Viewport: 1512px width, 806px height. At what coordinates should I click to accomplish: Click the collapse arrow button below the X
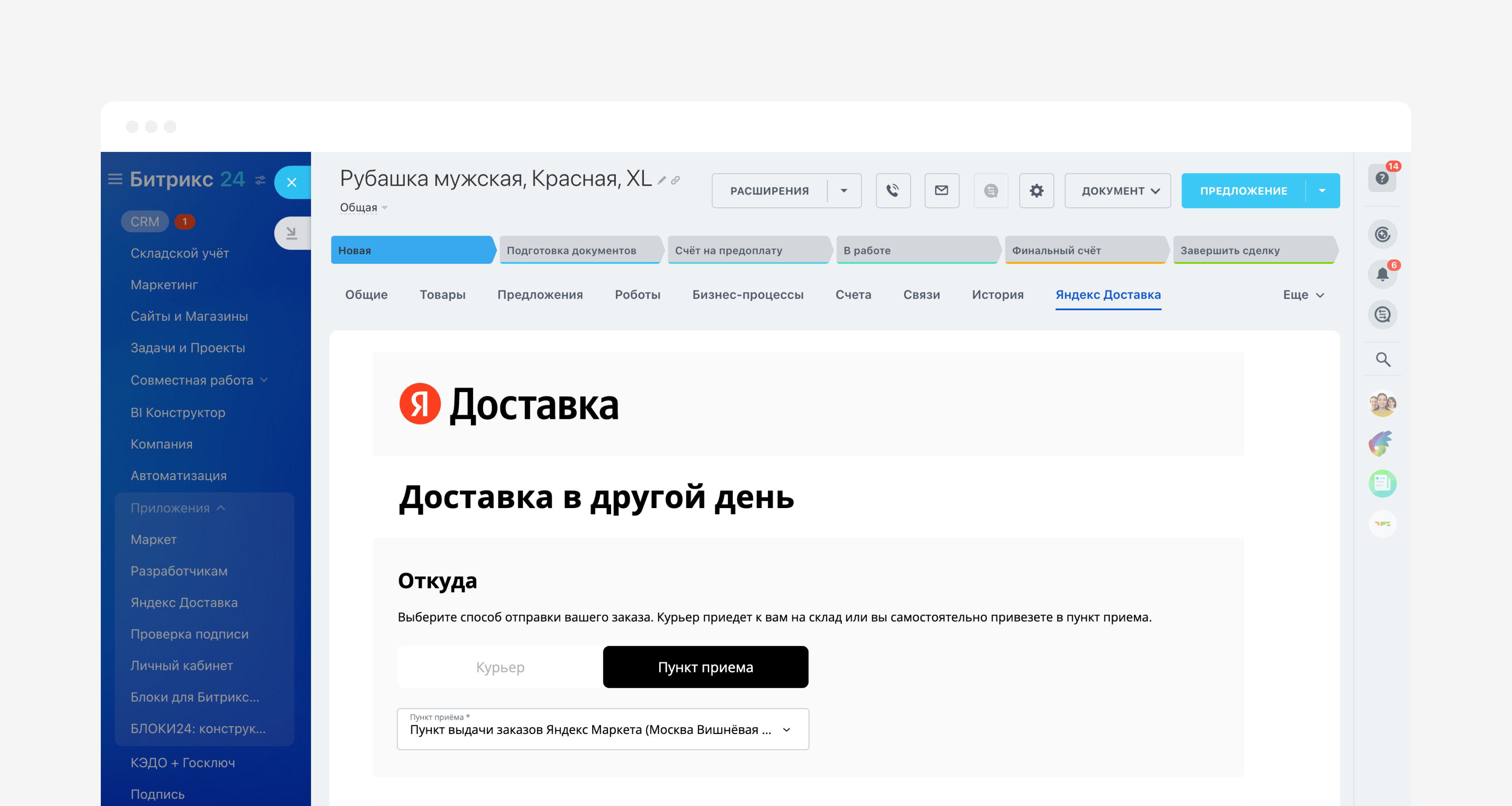[x=292, y=233]
